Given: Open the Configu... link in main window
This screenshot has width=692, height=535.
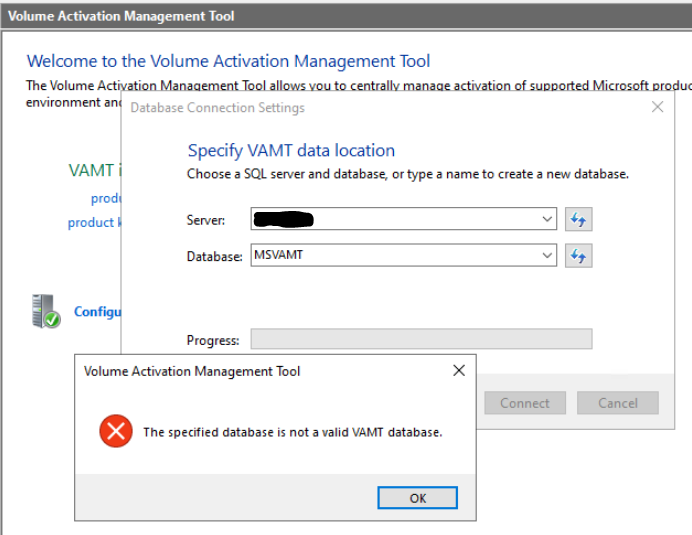Looking at the screenshot, I should 98,312.
